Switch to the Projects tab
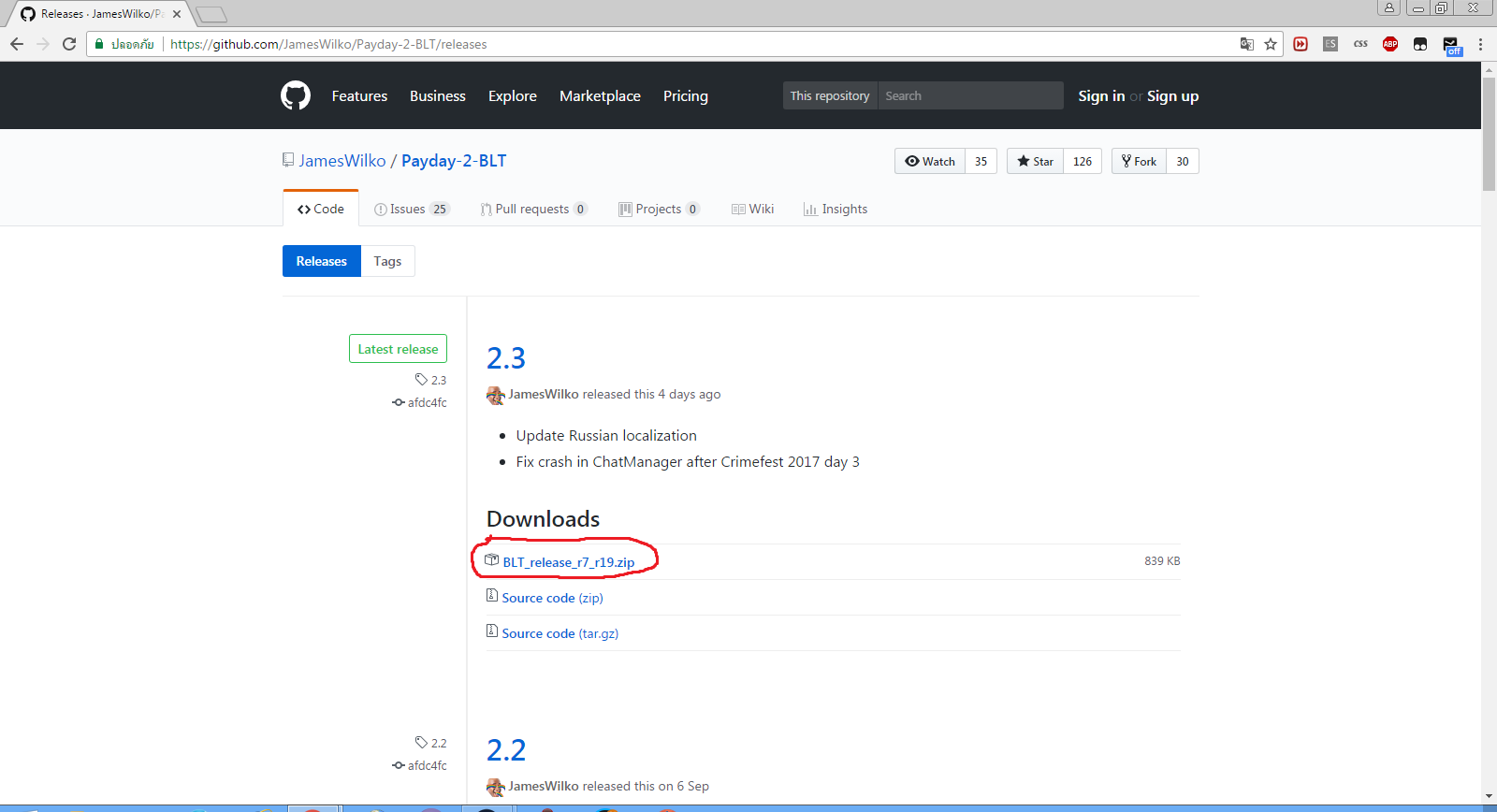This screenshot has height=812, width=1497. (x=659, y=209)
